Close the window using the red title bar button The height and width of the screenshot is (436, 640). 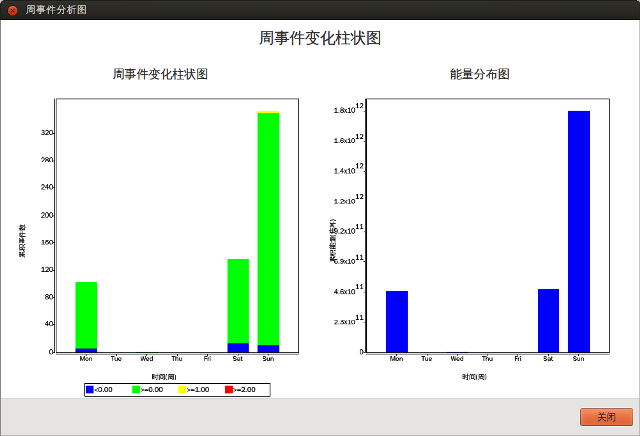[12, 9]
